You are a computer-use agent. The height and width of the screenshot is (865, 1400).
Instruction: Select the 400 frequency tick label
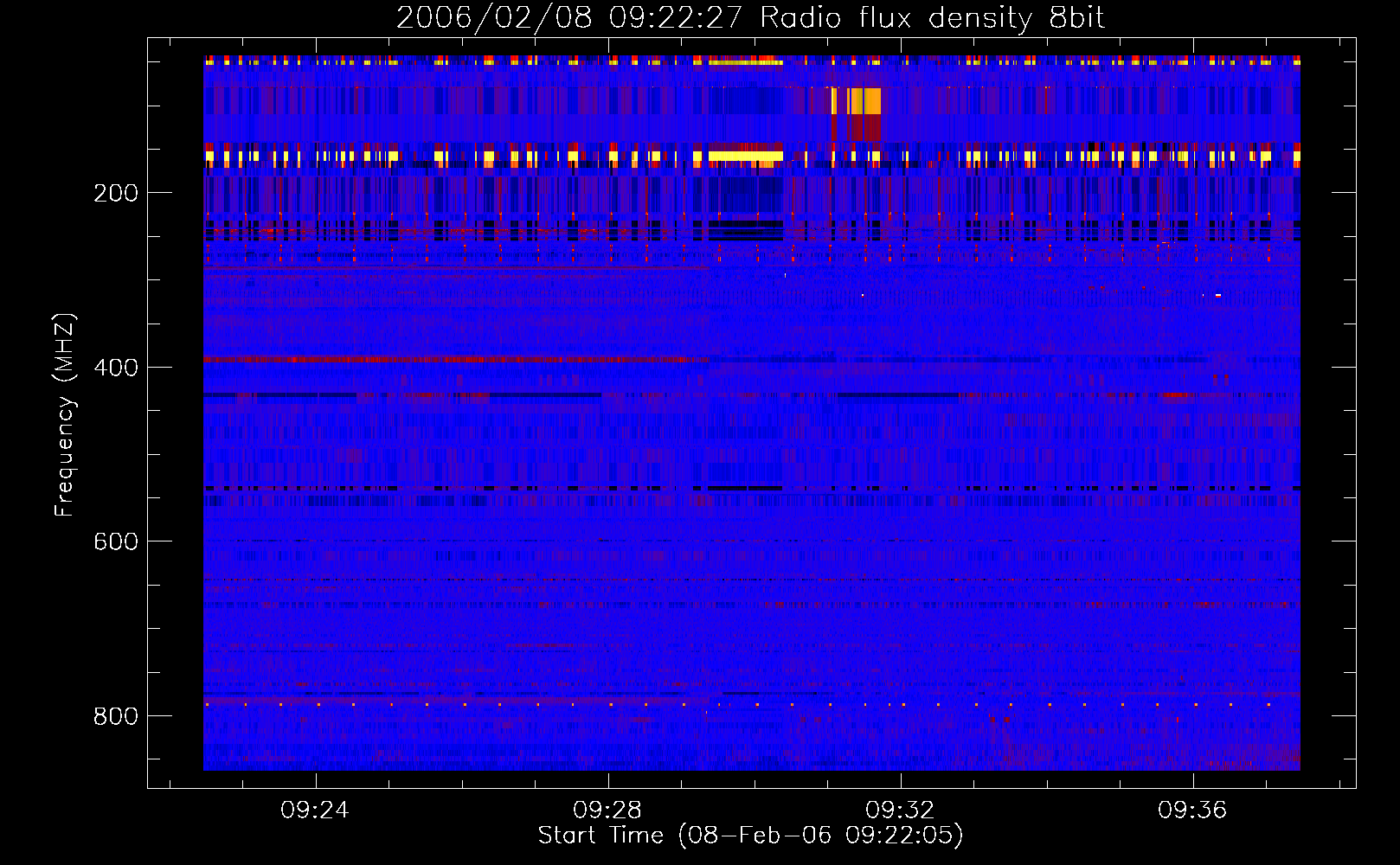click(116, 368)
